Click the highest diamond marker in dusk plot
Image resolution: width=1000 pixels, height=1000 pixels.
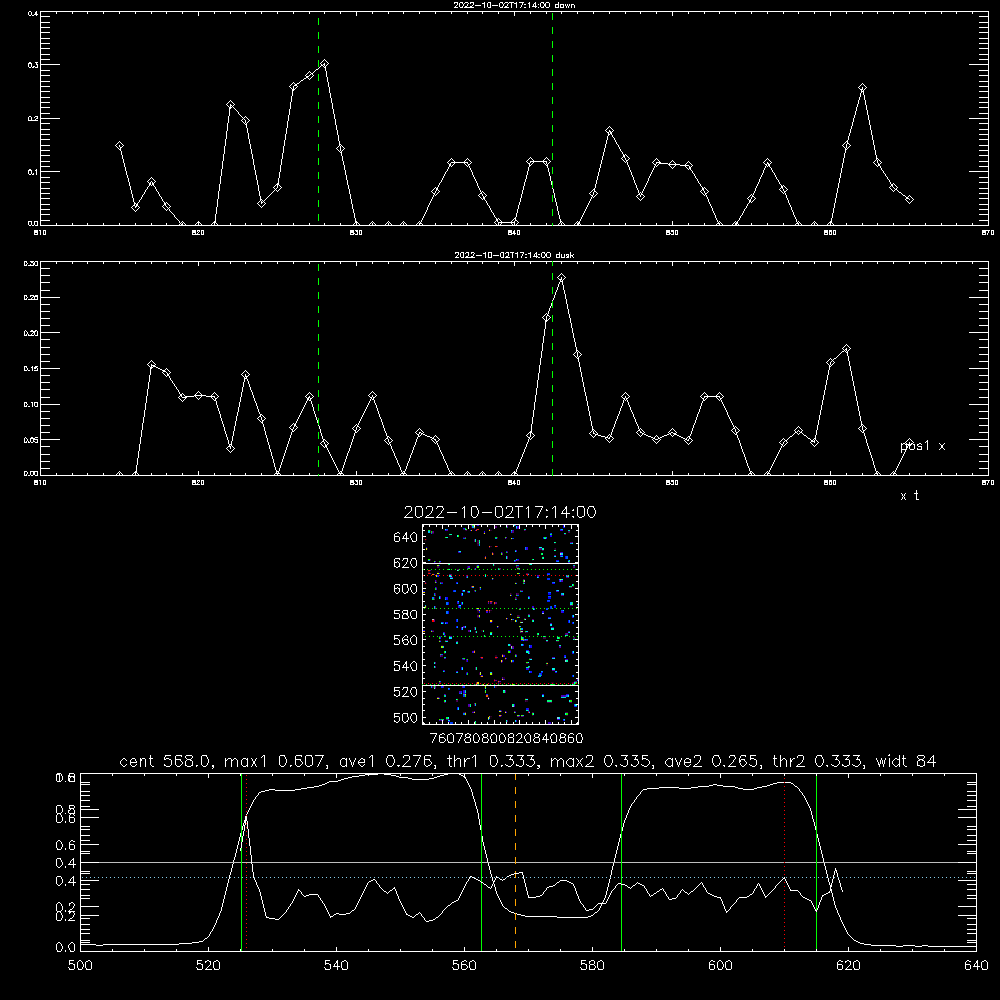[561, 277]
